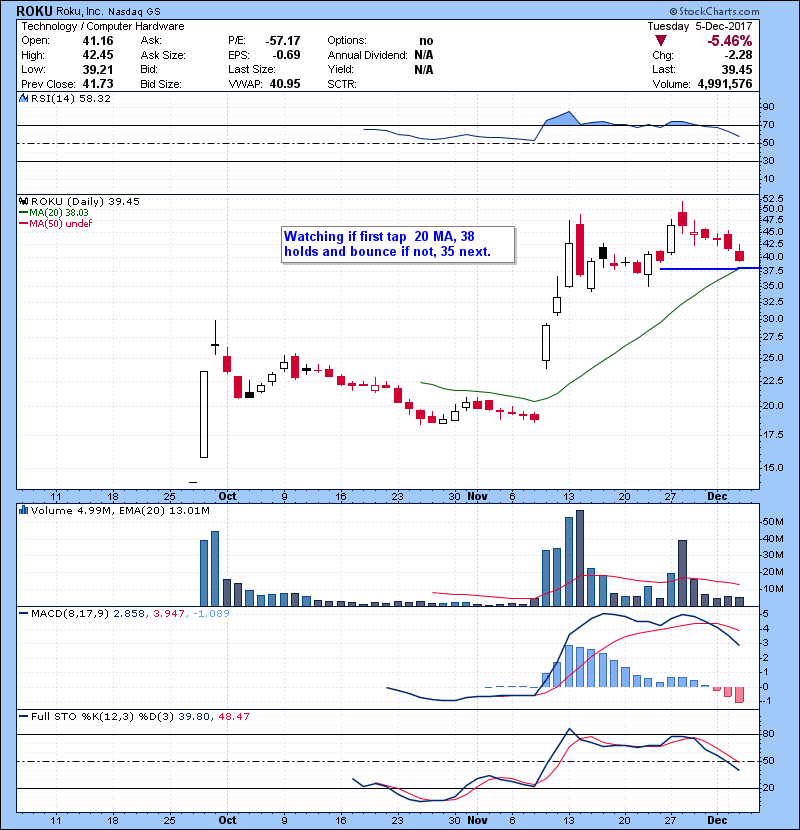Image resolution: width=800 pixels, height=830 pixels.
Task: Click the stochastic 80 level axis label
Action: point(768,734)
